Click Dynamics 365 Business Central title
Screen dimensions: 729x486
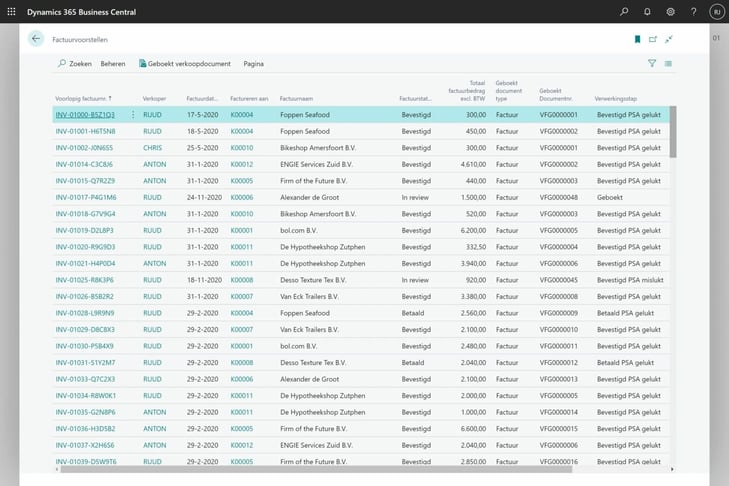(x=81, y=12)
